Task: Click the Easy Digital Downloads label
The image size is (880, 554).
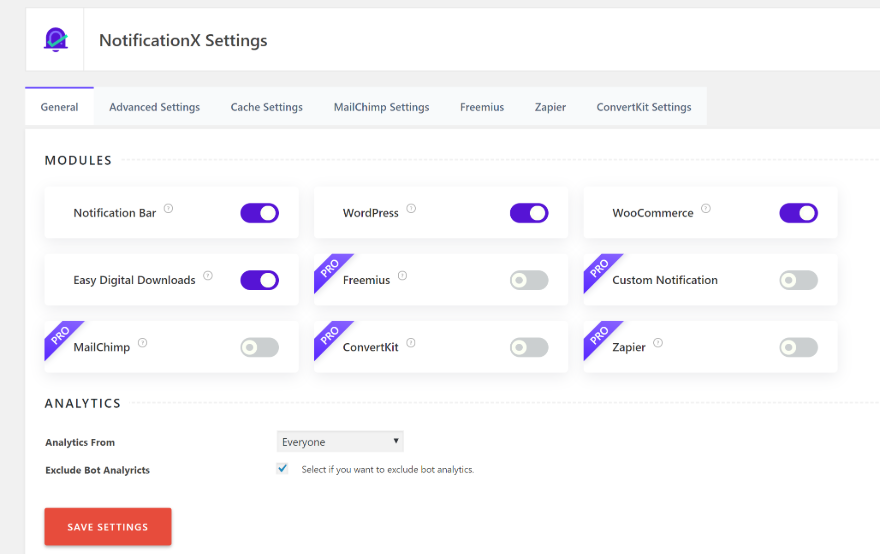Action: pos(134,280)
